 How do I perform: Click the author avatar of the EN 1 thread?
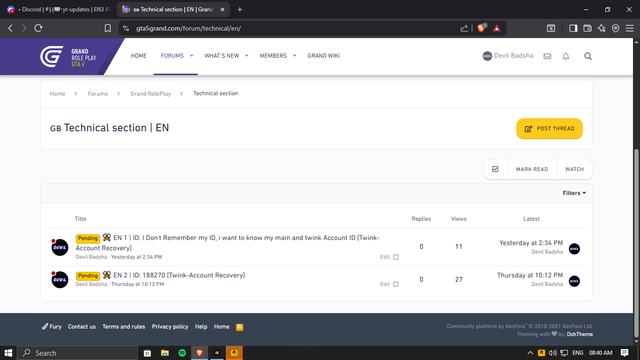point(60,247)
